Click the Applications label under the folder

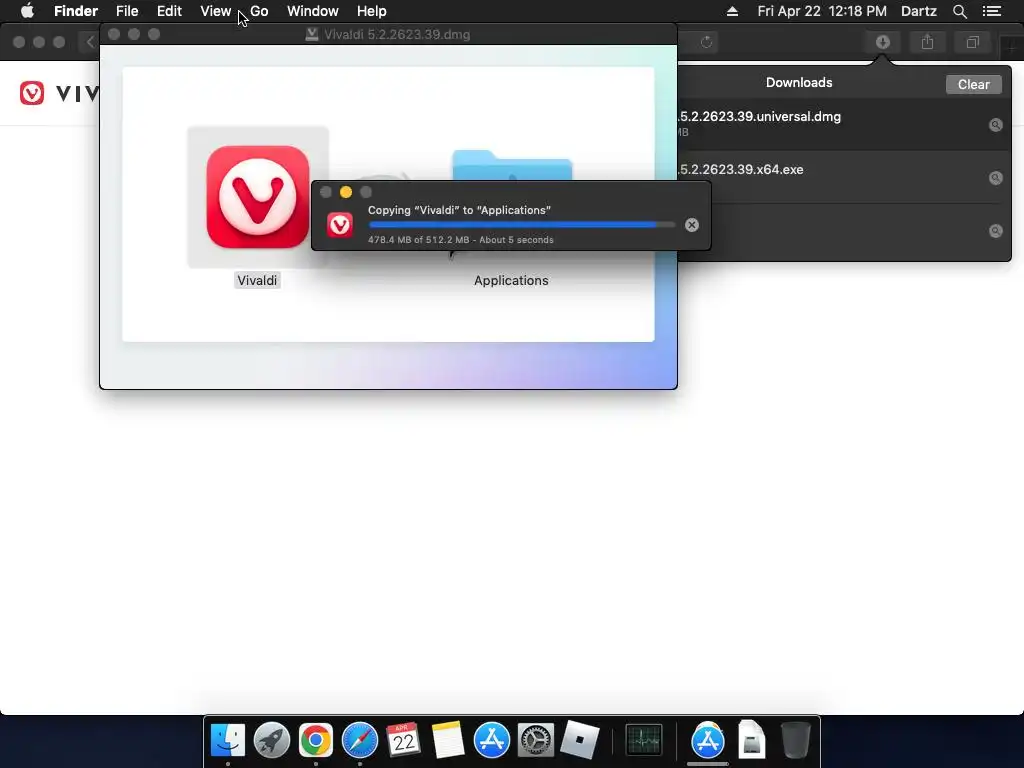point(511,280)
